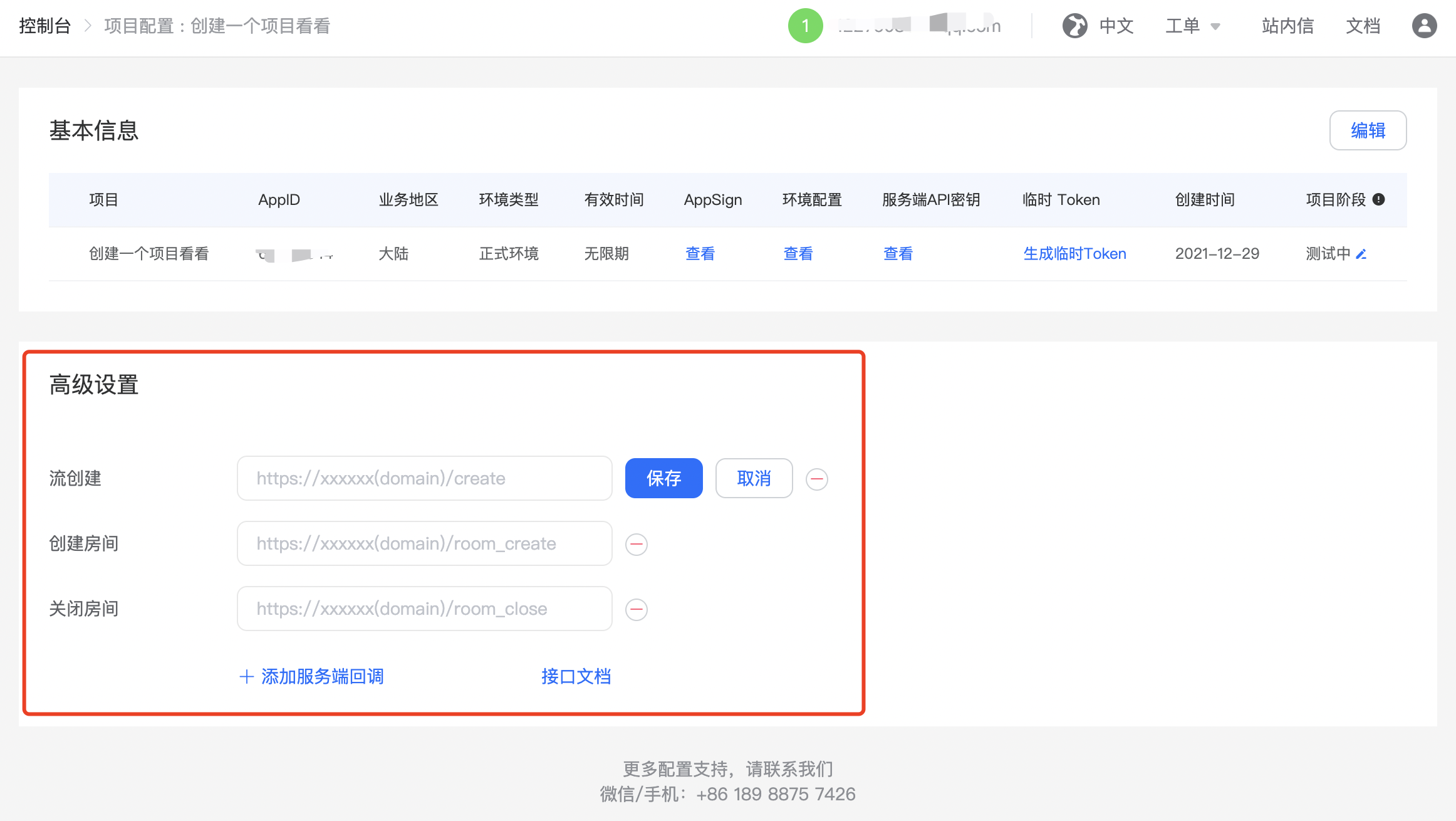The height and width of the screenshot is (821, 1456).
Task: Expand the 工单 dropdown menu
Action: click(1192, 26)
